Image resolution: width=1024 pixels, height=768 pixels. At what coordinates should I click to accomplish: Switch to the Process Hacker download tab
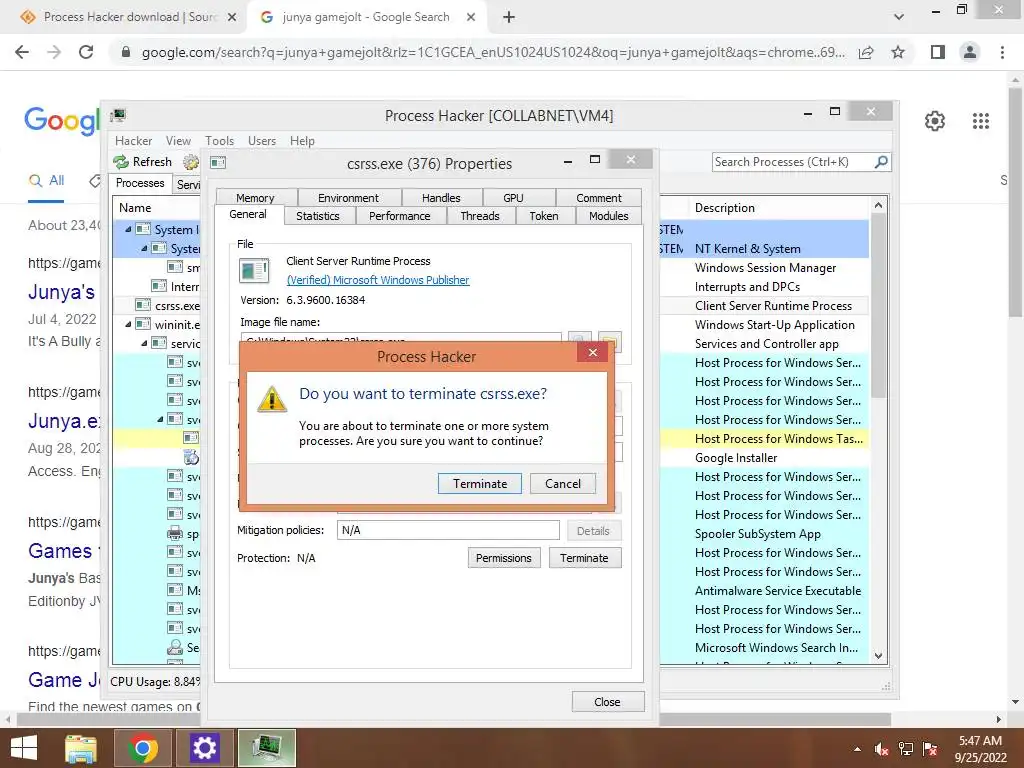pos(127,17)
